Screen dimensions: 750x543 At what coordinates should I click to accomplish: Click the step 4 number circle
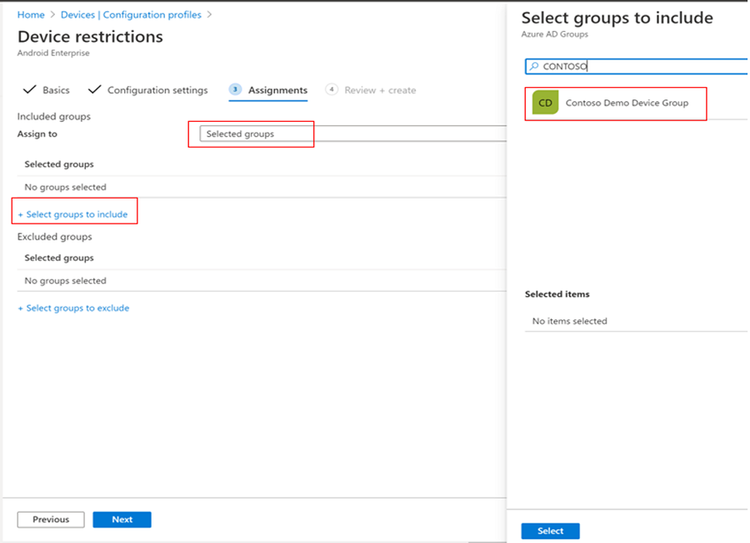331,90
